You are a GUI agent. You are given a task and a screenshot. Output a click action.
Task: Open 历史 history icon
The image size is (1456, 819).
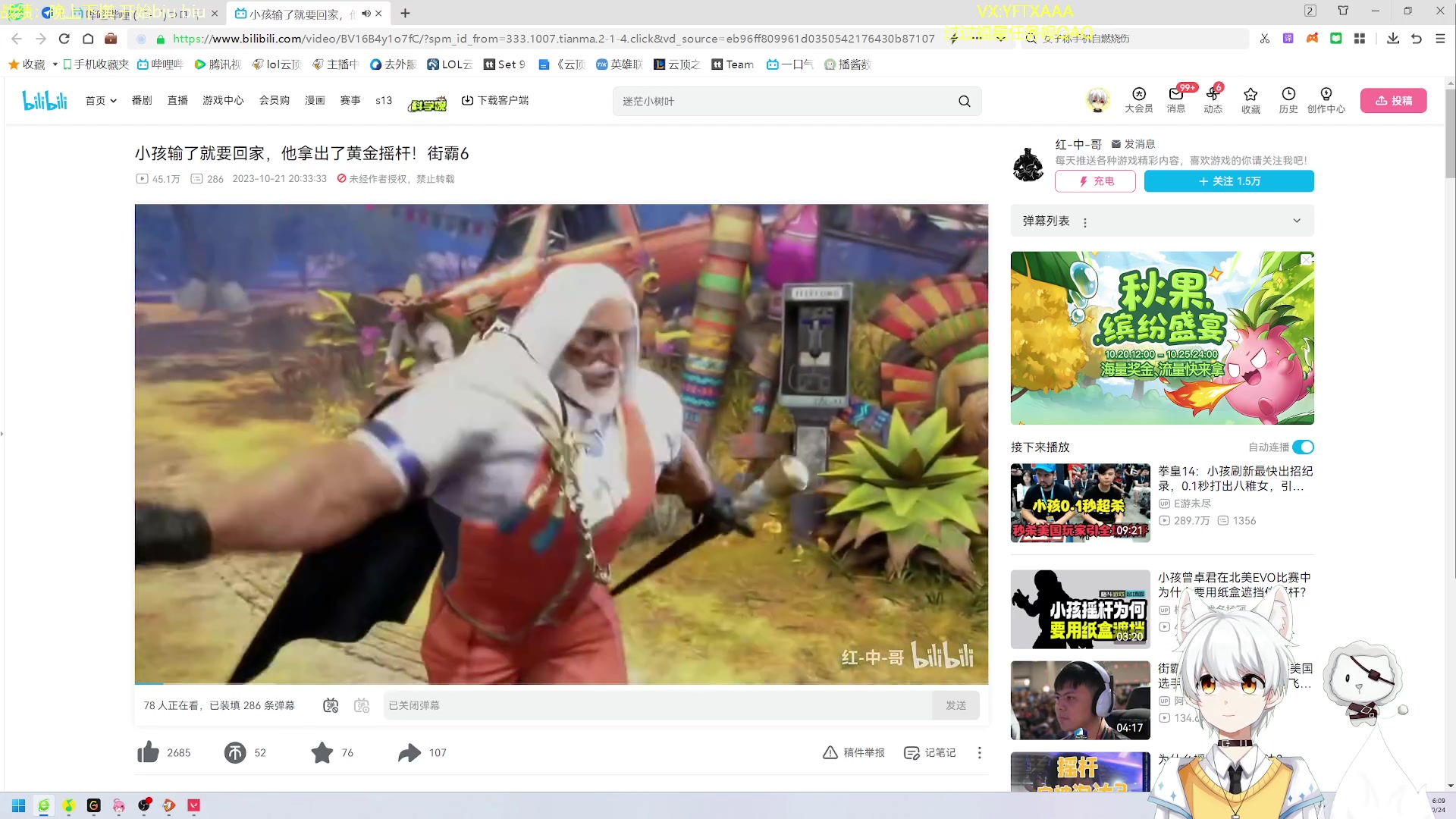point(1288,100)
